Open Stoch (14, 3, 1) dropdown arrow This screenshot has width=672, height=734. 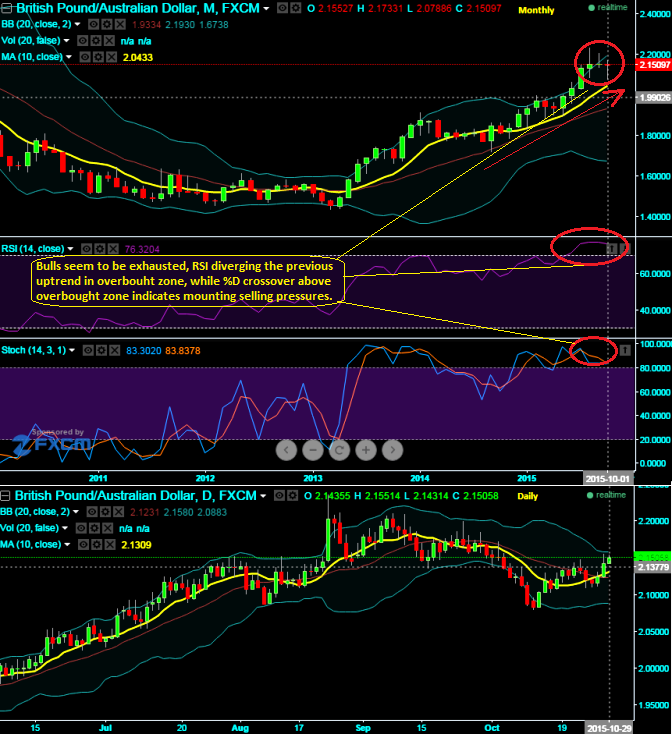coord(72,350)
